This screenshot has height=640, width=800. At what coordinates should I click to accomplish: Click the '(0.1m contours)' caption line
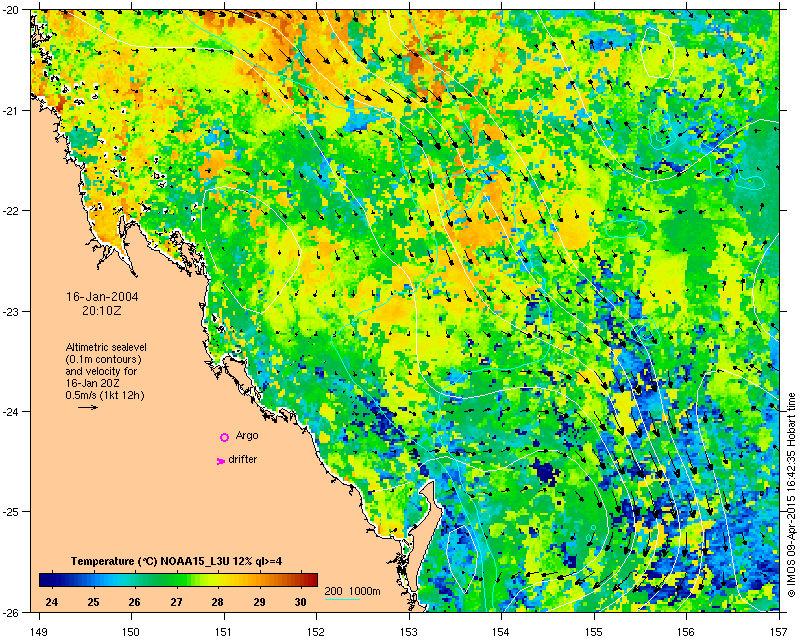coord(104,359)
